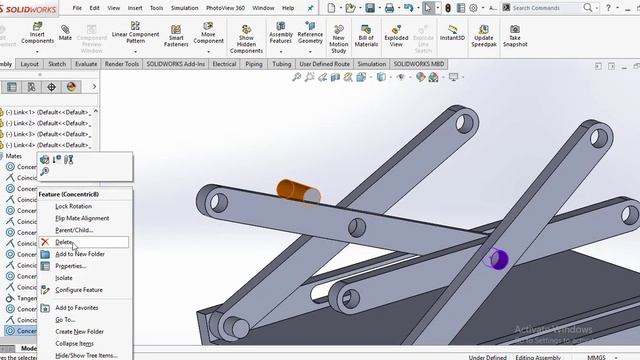This screenshot has width=640, height=360.
Task: Expand the Reference Geometry dropdown arrow
Action: [310, 52]
